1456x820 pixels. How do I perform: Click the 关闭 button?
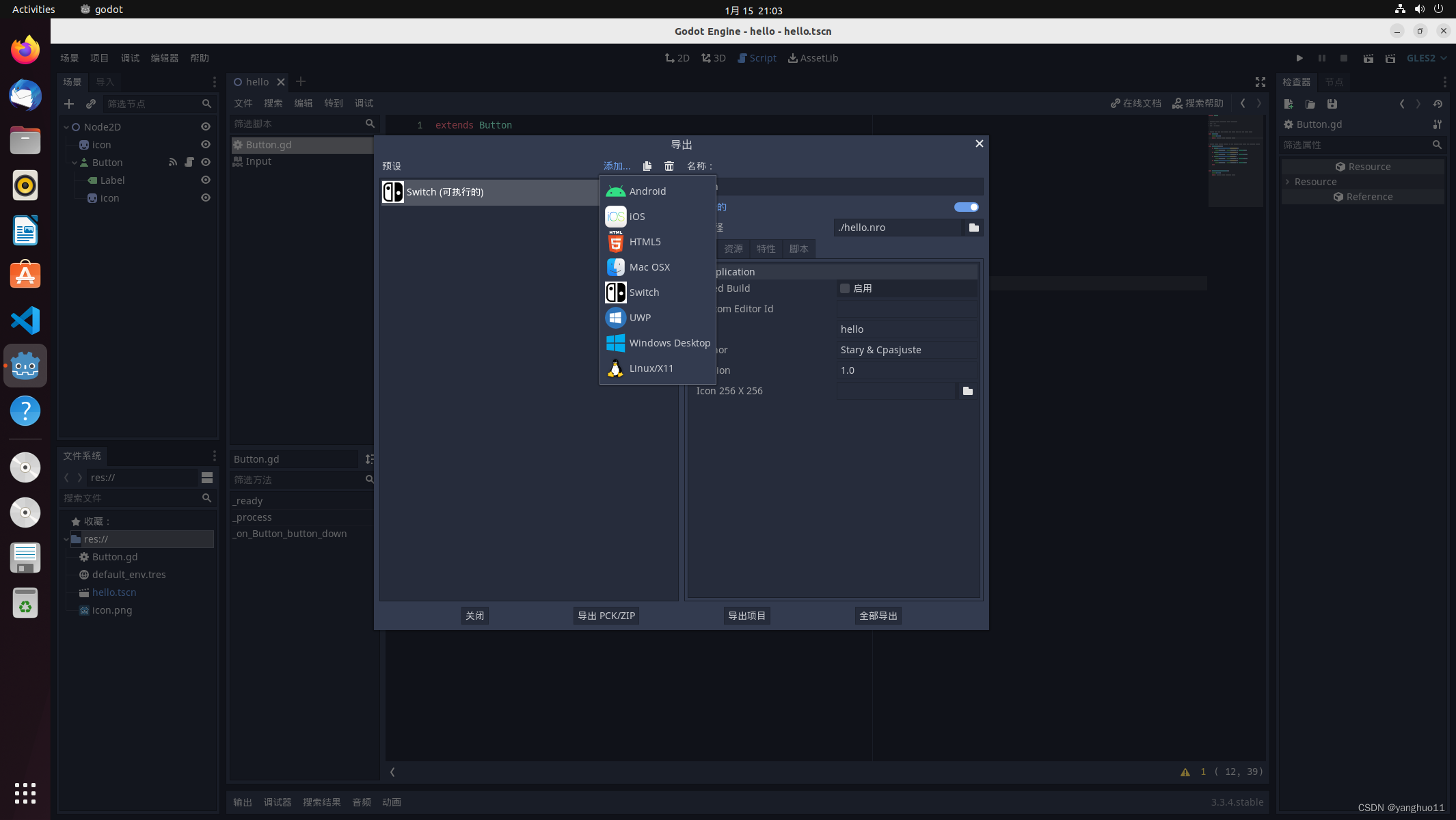(x=475, y=616)
